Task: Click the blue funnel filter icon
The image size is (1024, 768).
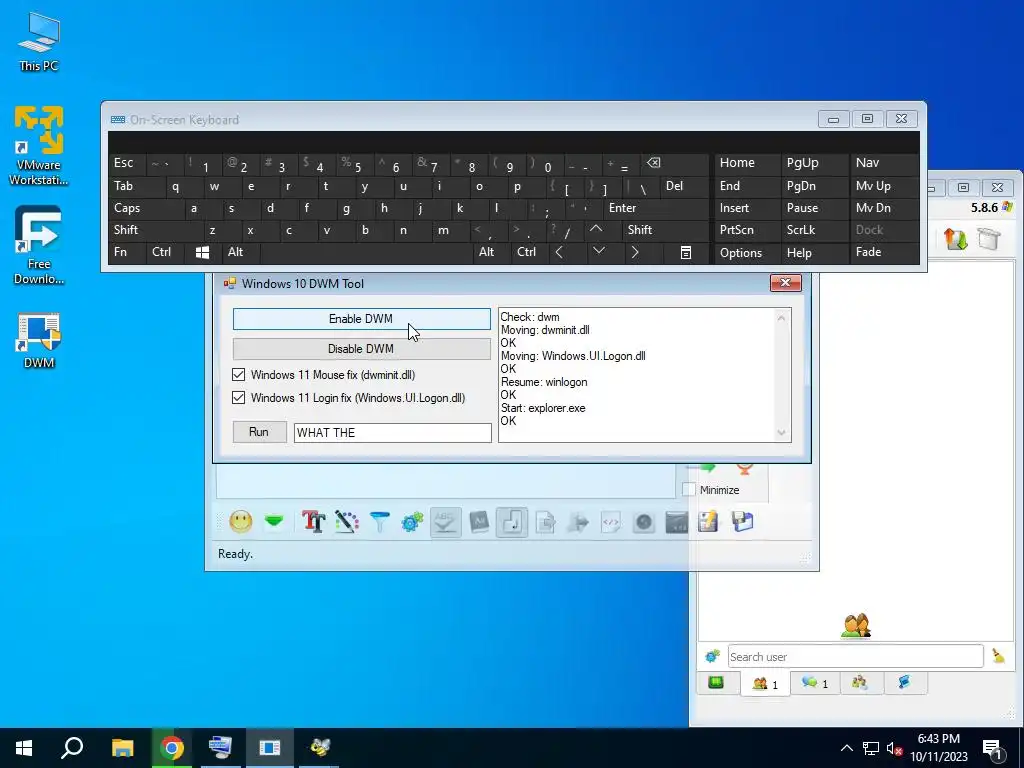Action: [379, 521]
